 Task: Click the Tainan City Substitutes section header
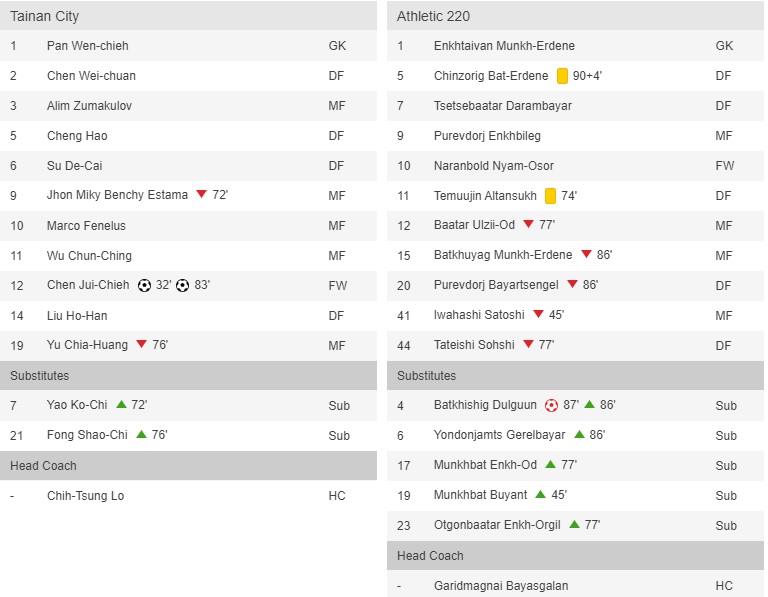click(40, 375)
